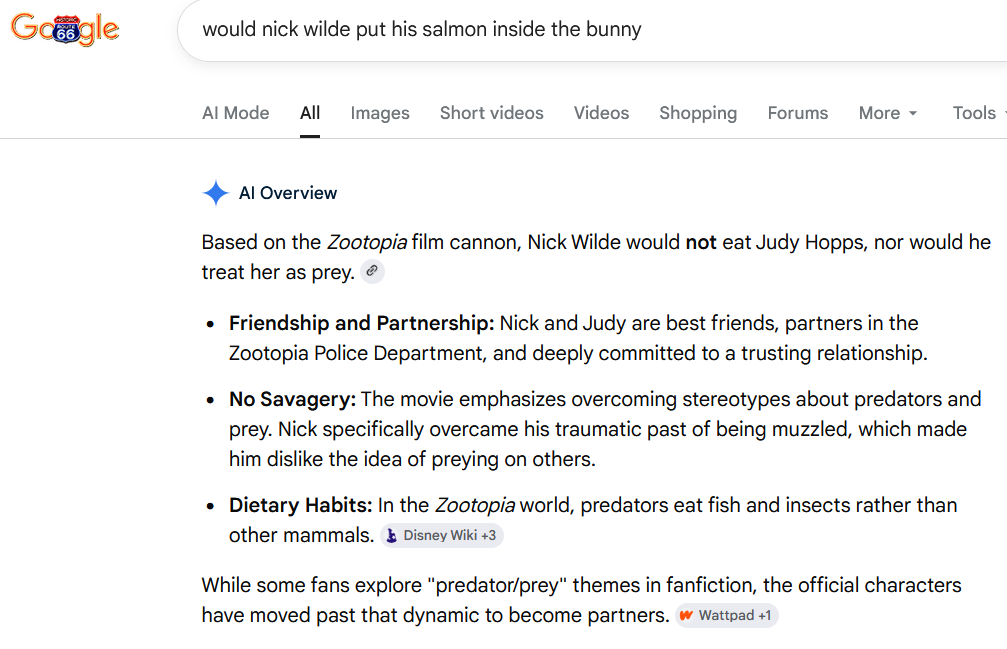Click the Wattpad source icon
Screen dimensions: 1007x649
[x=687, y=615]
